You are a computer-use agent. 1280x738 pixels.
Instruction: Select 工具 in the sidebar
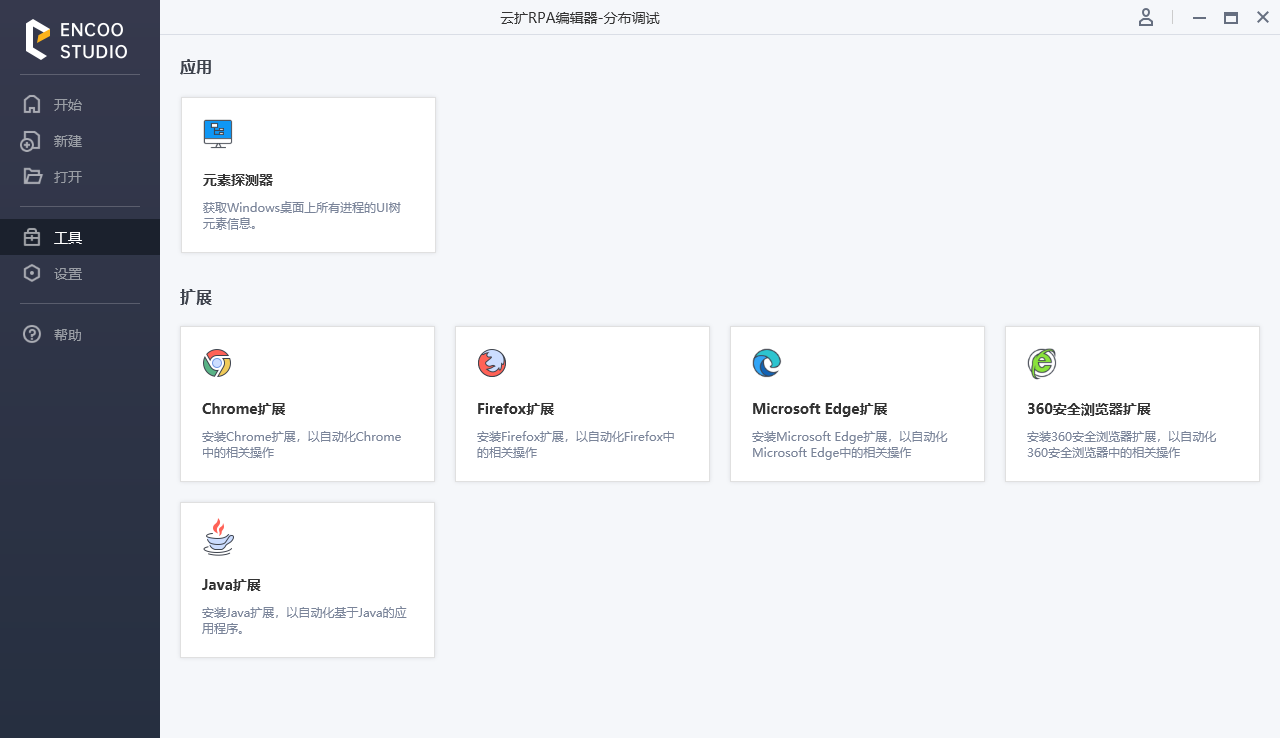tap(80, 237)
